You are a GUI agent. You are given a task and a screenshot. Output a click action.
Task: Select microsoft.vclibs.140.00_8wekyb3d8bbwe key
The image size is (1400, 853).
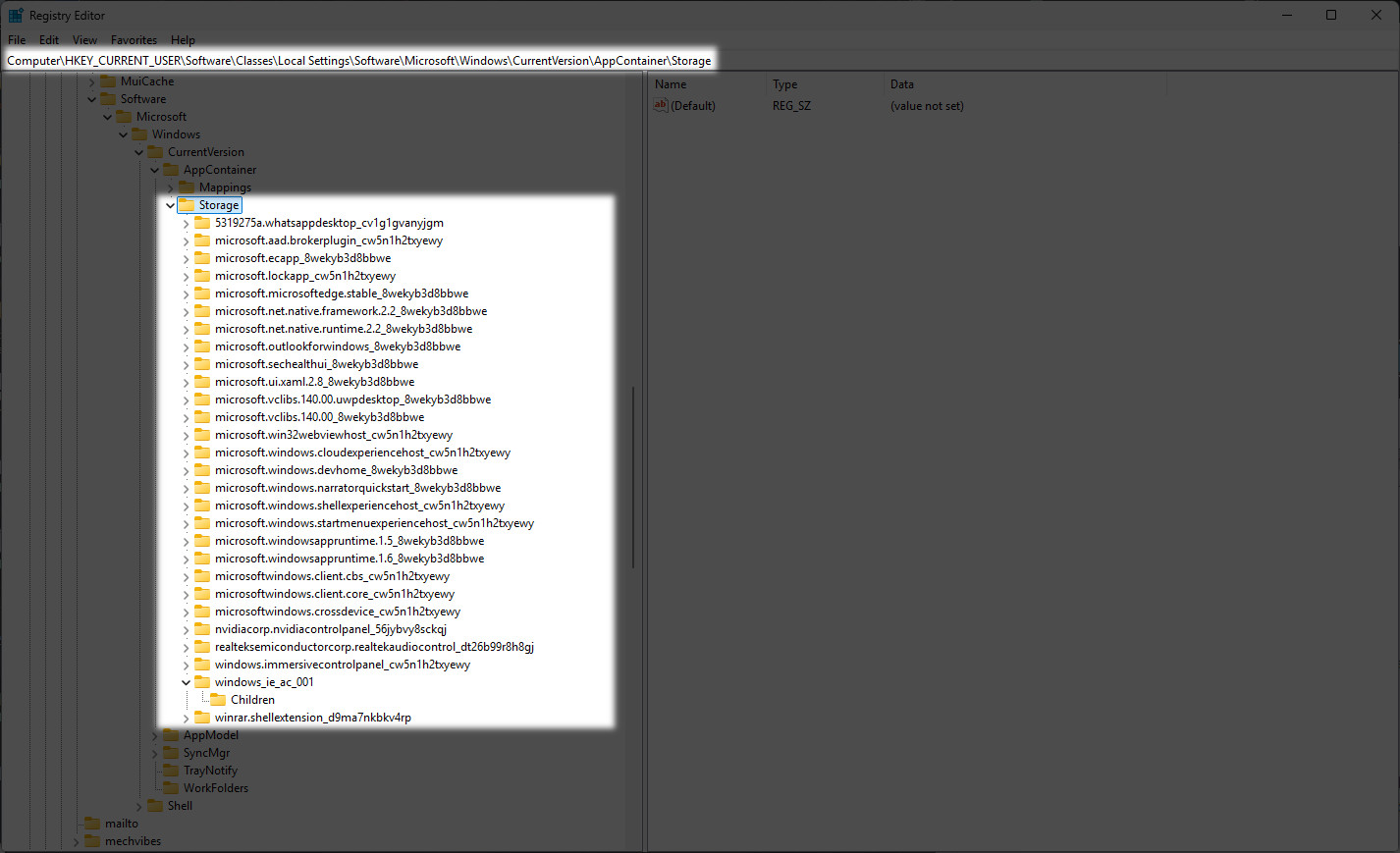click(319, 417)
